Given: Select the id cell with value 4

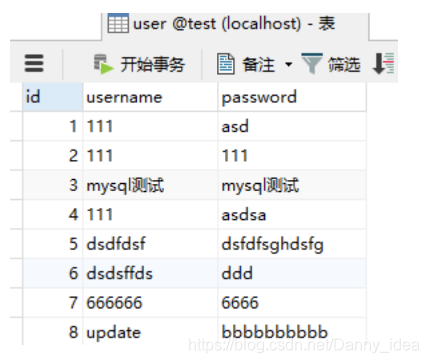Looking at the screenshot, I should click(x=53, y=214).
